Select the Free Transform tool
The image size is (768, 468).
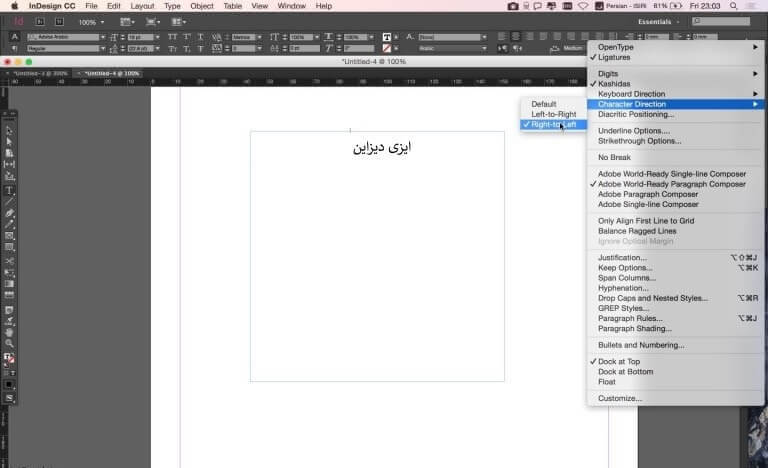(9, 272)
